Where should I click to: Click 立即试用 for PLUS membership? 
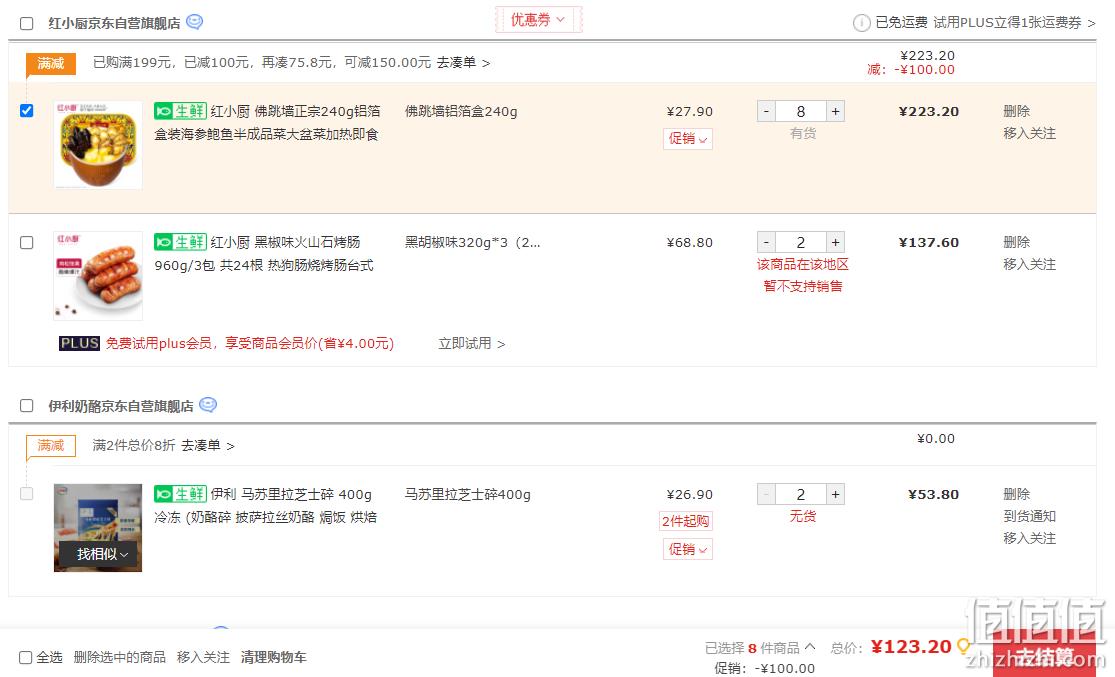pos(471,343)
